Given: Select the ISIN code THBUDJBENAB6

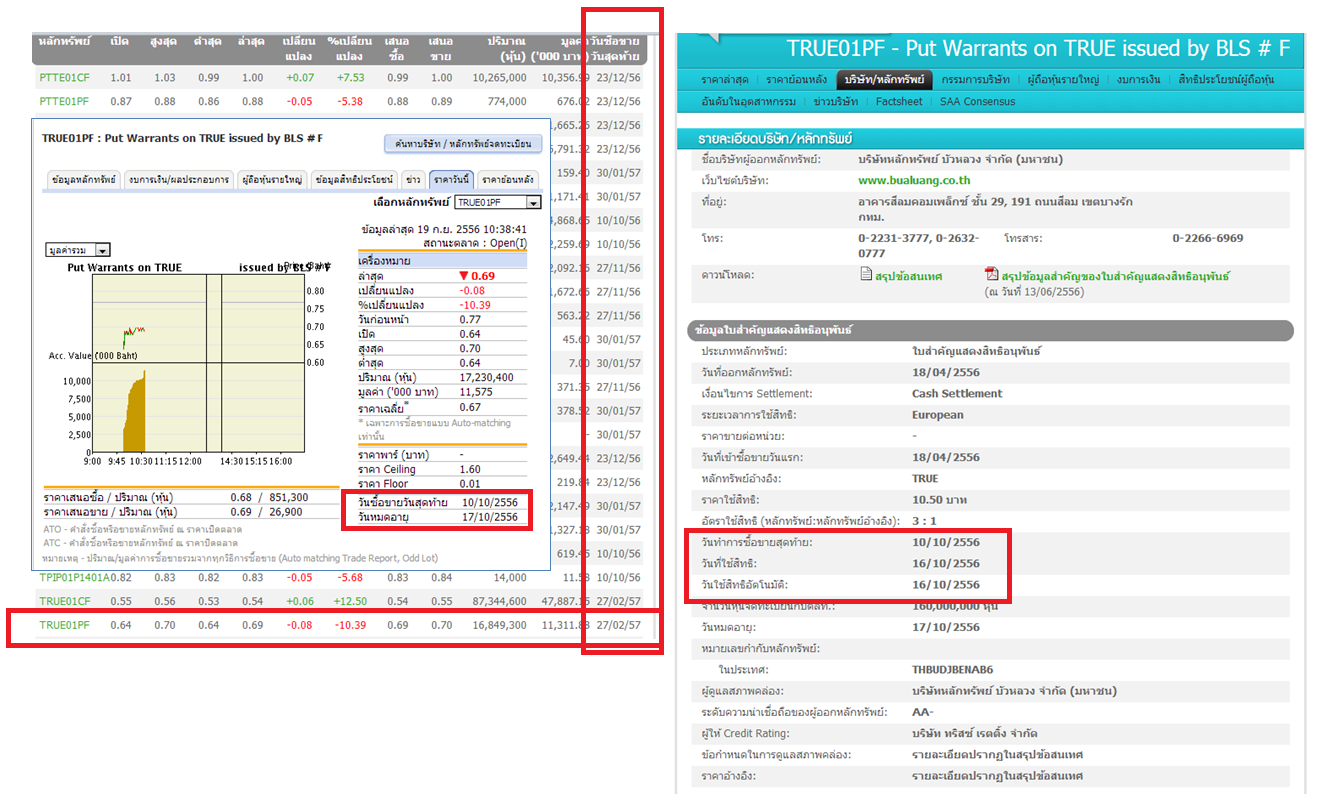Looking at the screenshot, I should click(952, 670).
